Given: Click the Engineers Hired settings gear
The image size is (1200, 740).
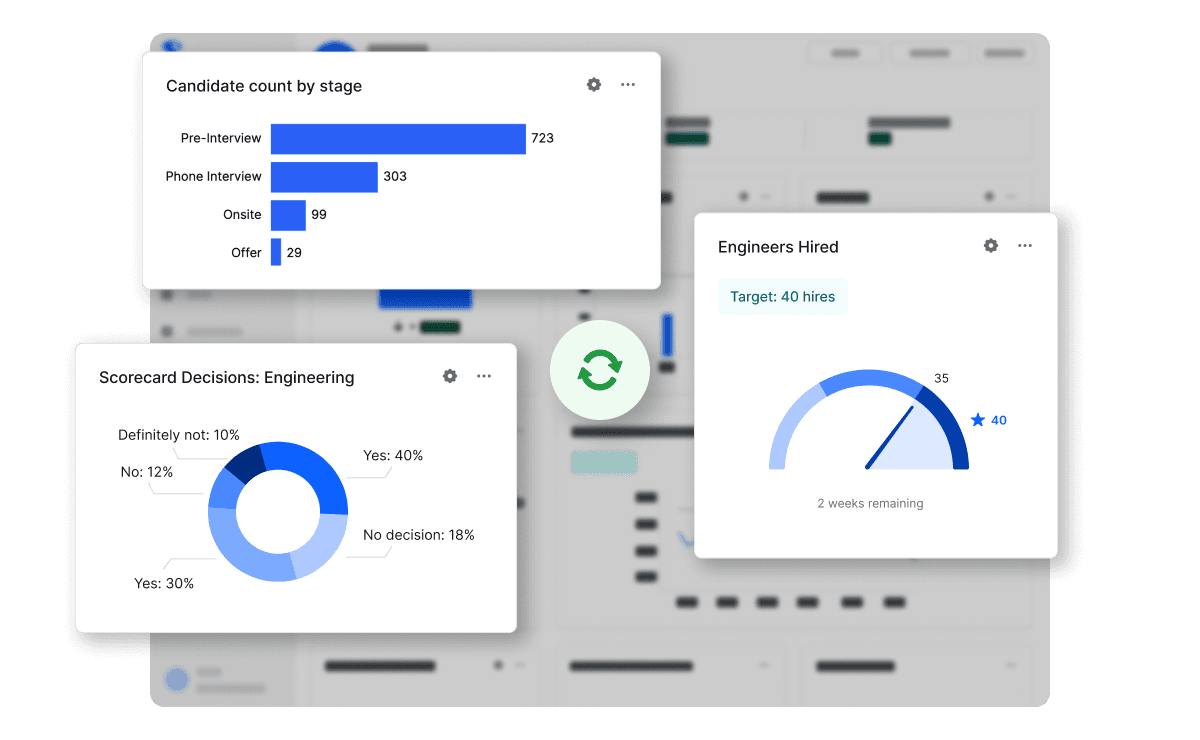Looking at the screenshot, I should (x=990, y=245).
